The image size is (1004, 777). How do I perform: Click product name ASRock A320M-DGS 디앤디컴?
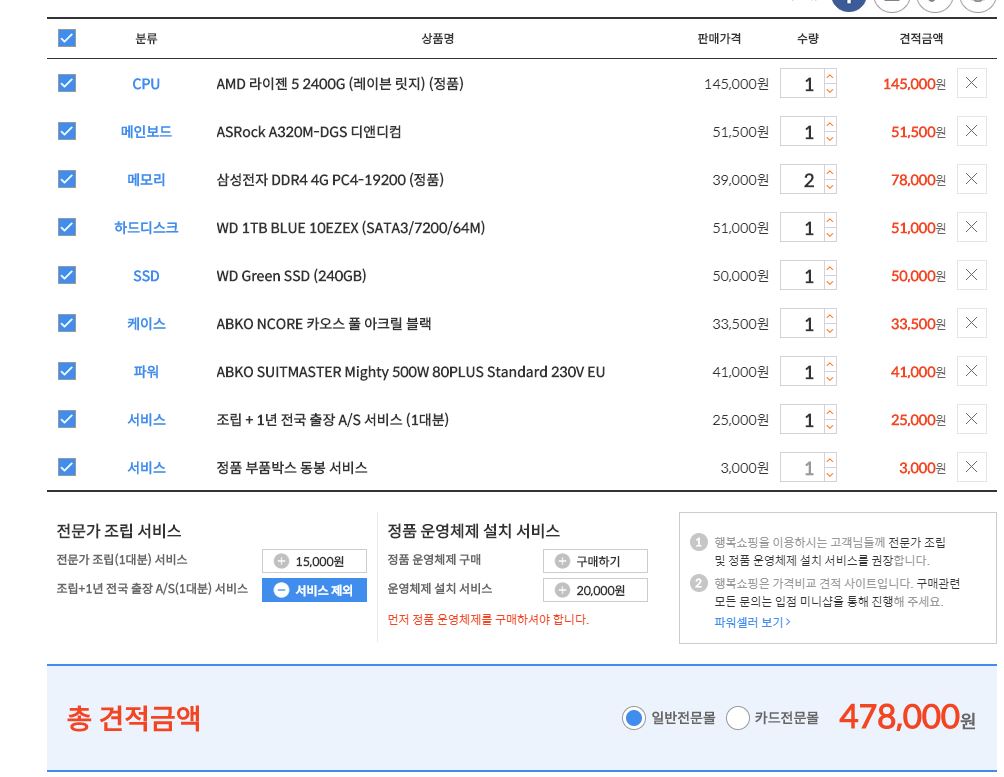[x=309, y=132]
